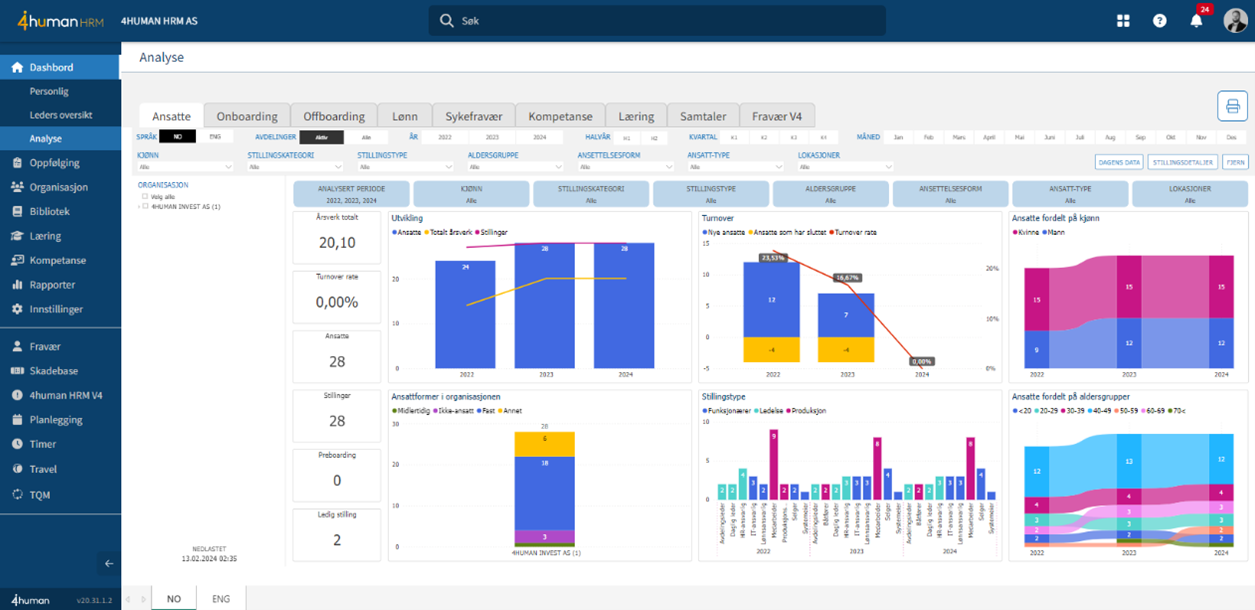Tick the 4HUMAN INVEST AS checkbox
Screen dimensions: 1255x610
(x=146, y=207)
